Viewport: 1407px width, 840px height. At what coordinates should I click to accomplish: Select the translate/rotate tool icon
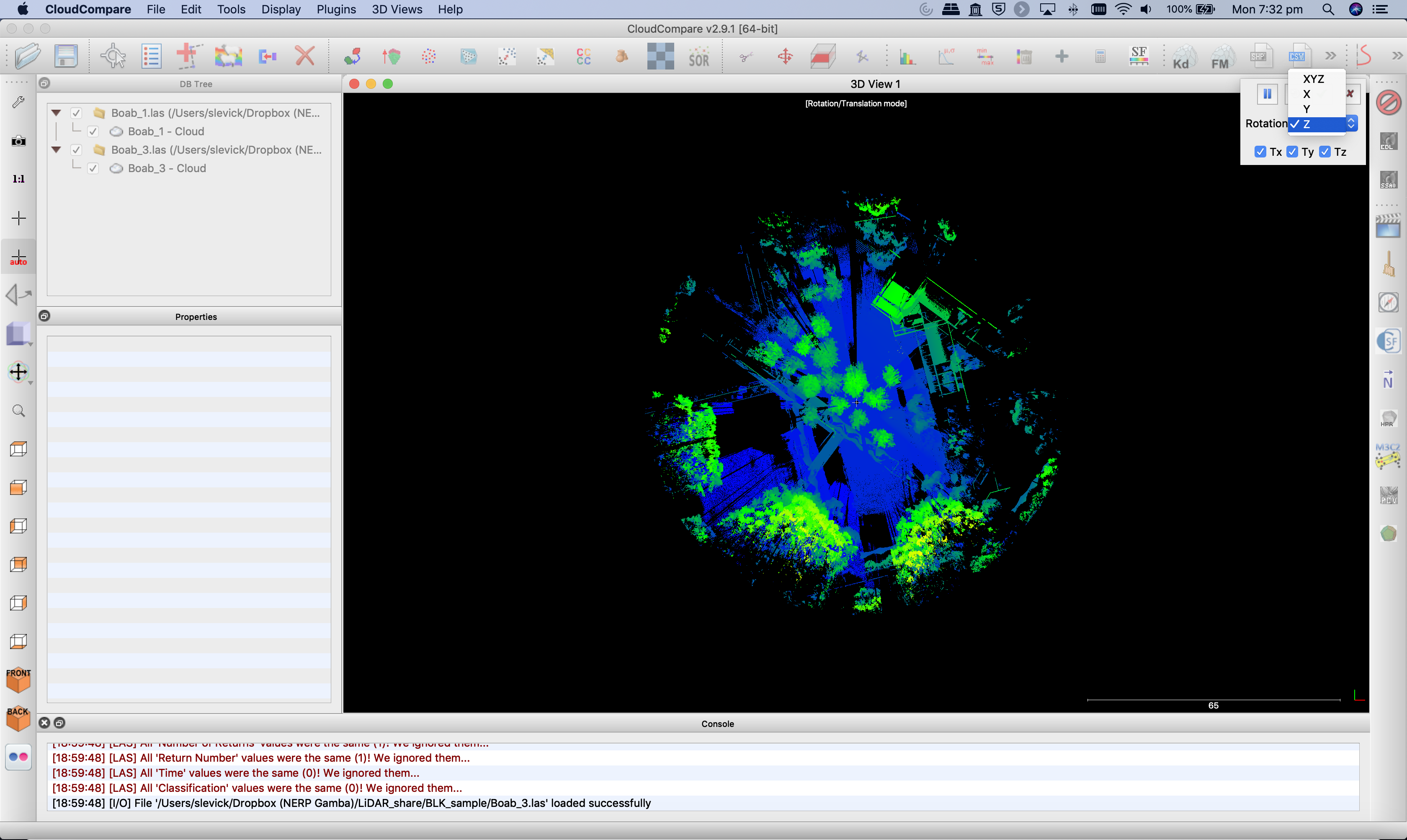point(785,56)
